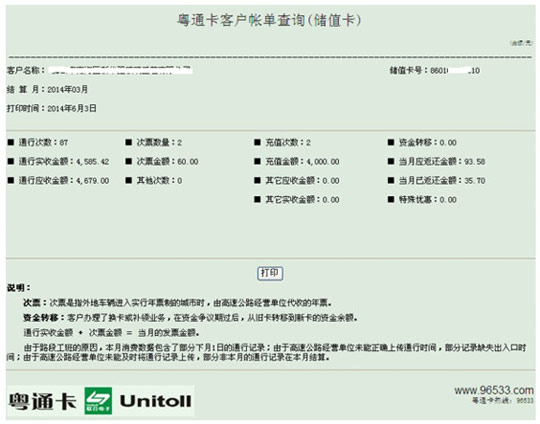Click the Unitoll brand wordmark
The image size is (540, 424).
click(x=155, y=401)
